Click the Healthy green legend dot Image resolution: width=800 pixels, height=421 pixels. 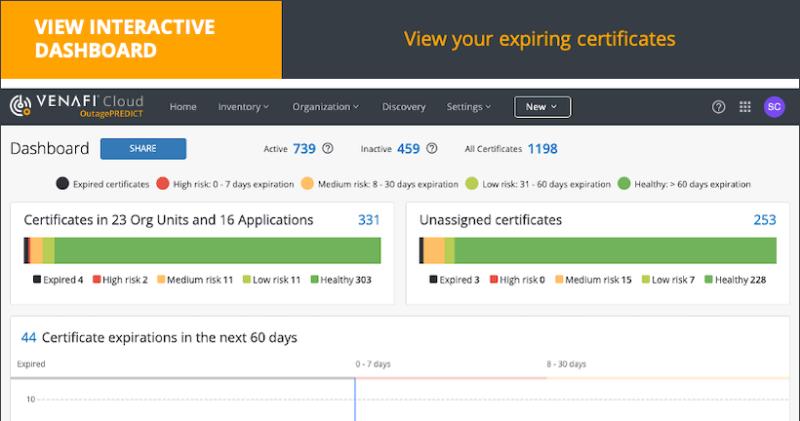coord(624,184)
